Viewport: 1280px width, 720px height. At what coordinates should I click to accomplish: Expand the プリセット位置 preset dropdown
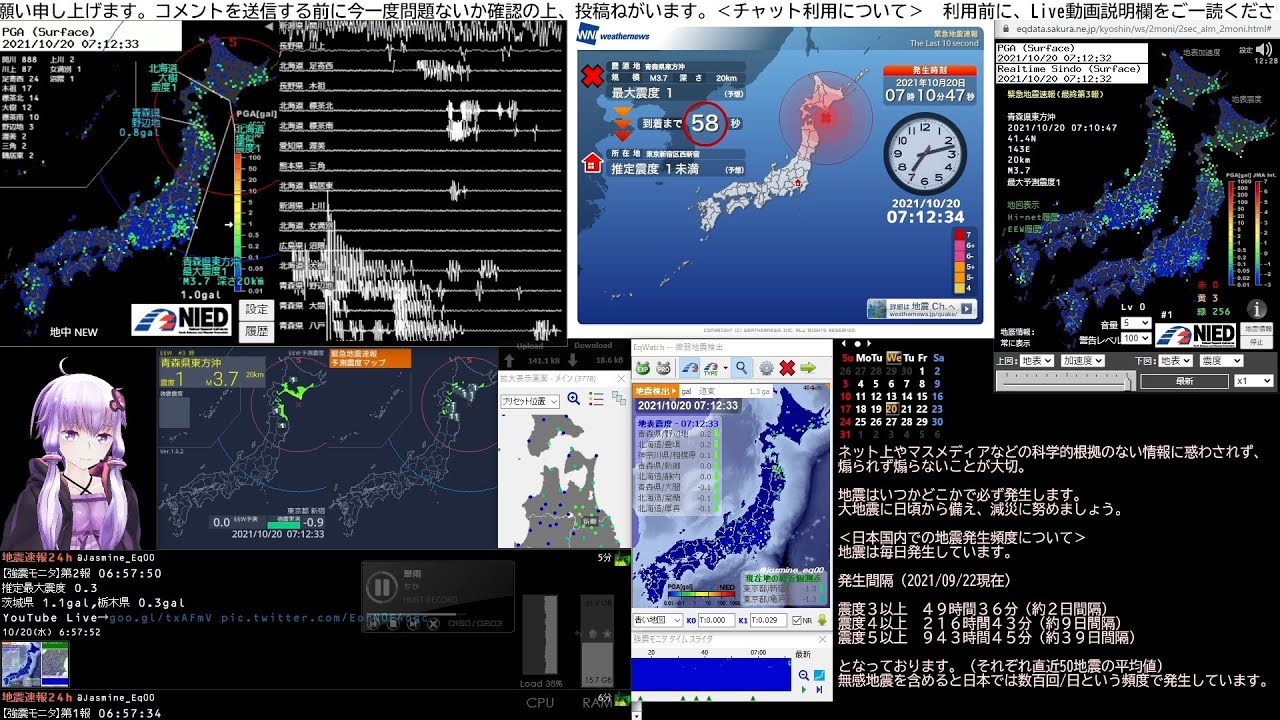(530, 400)
